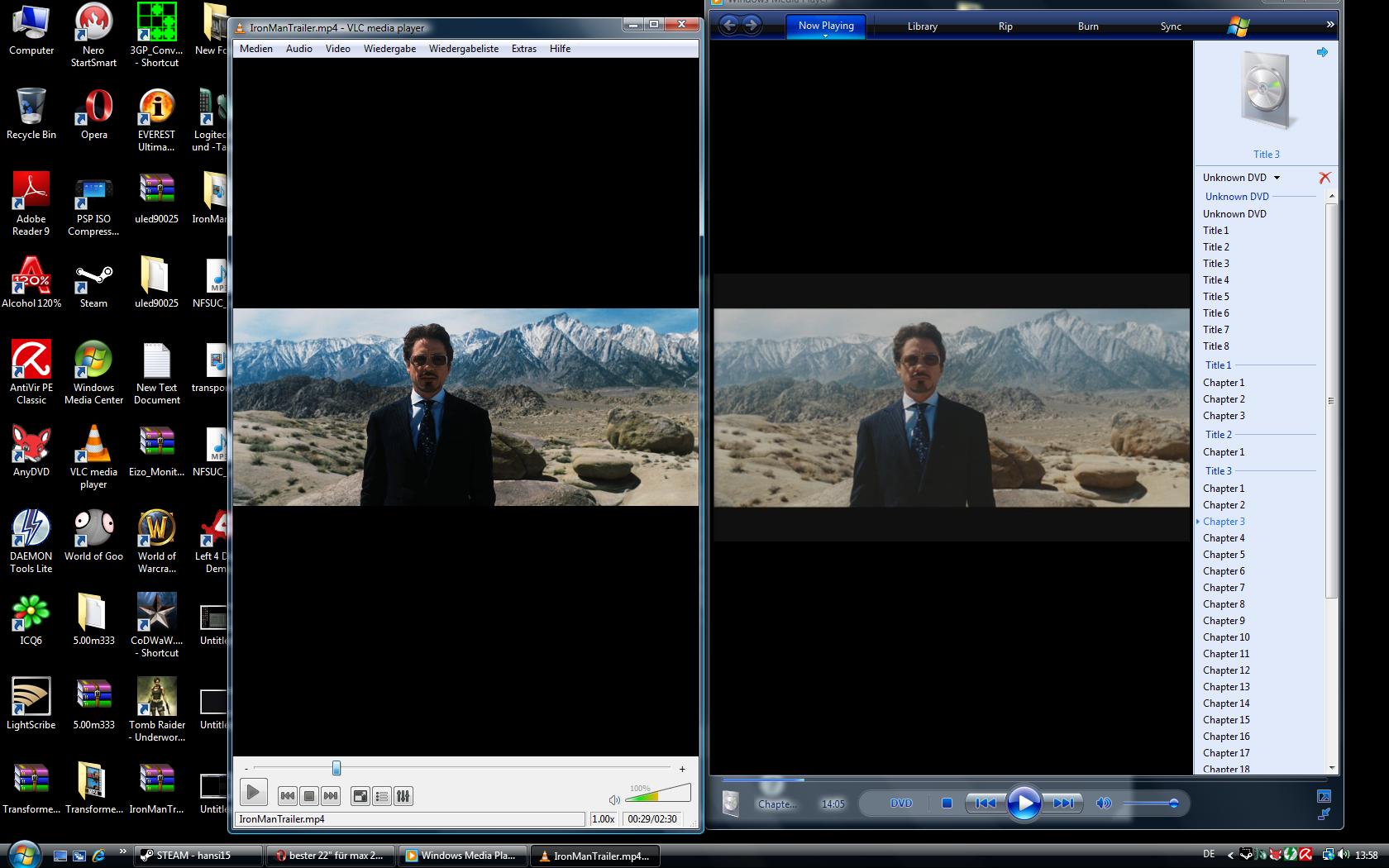This screenshot has height=868, width=1389.
Task: Click VLC faster plus button
Action: [x=682, y=769]
